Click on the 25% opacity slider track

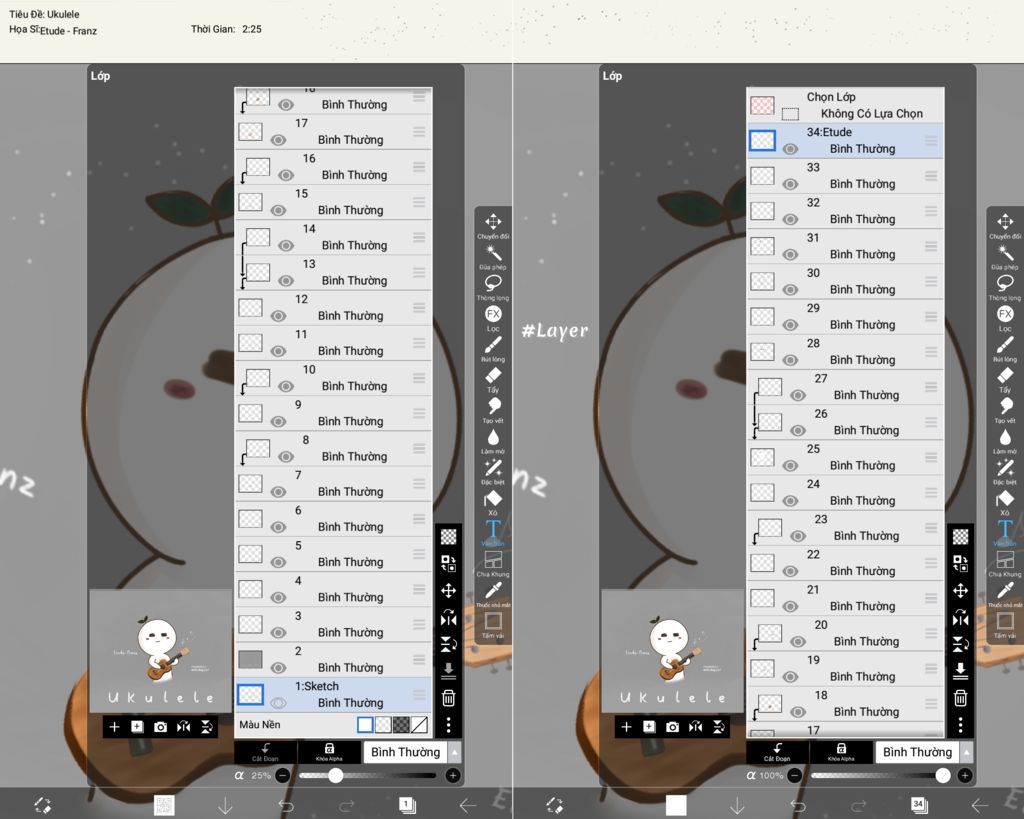368,775
